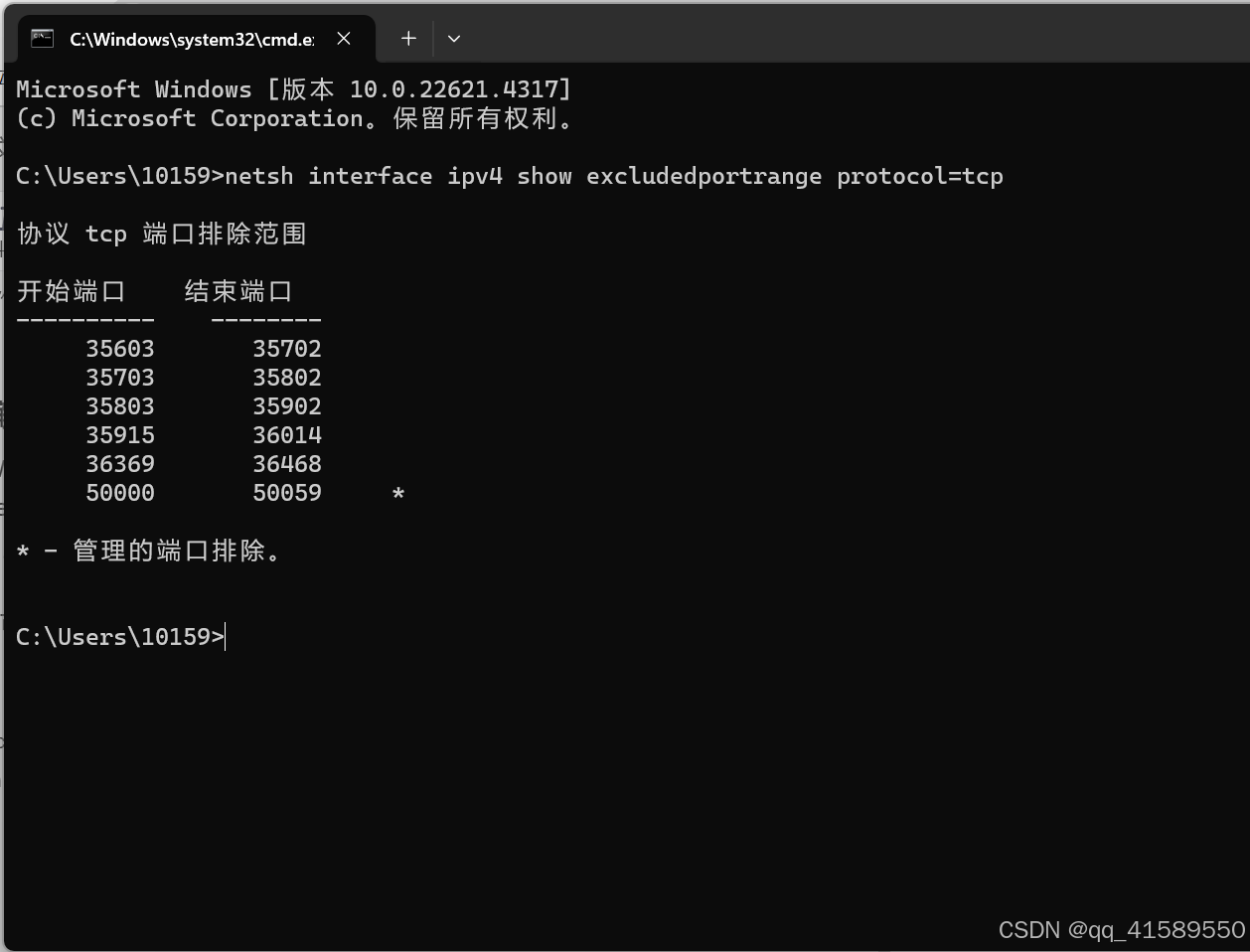Open a new tab with the plus button
Screen dimensions: 1250x952
[x=407, y=38]
